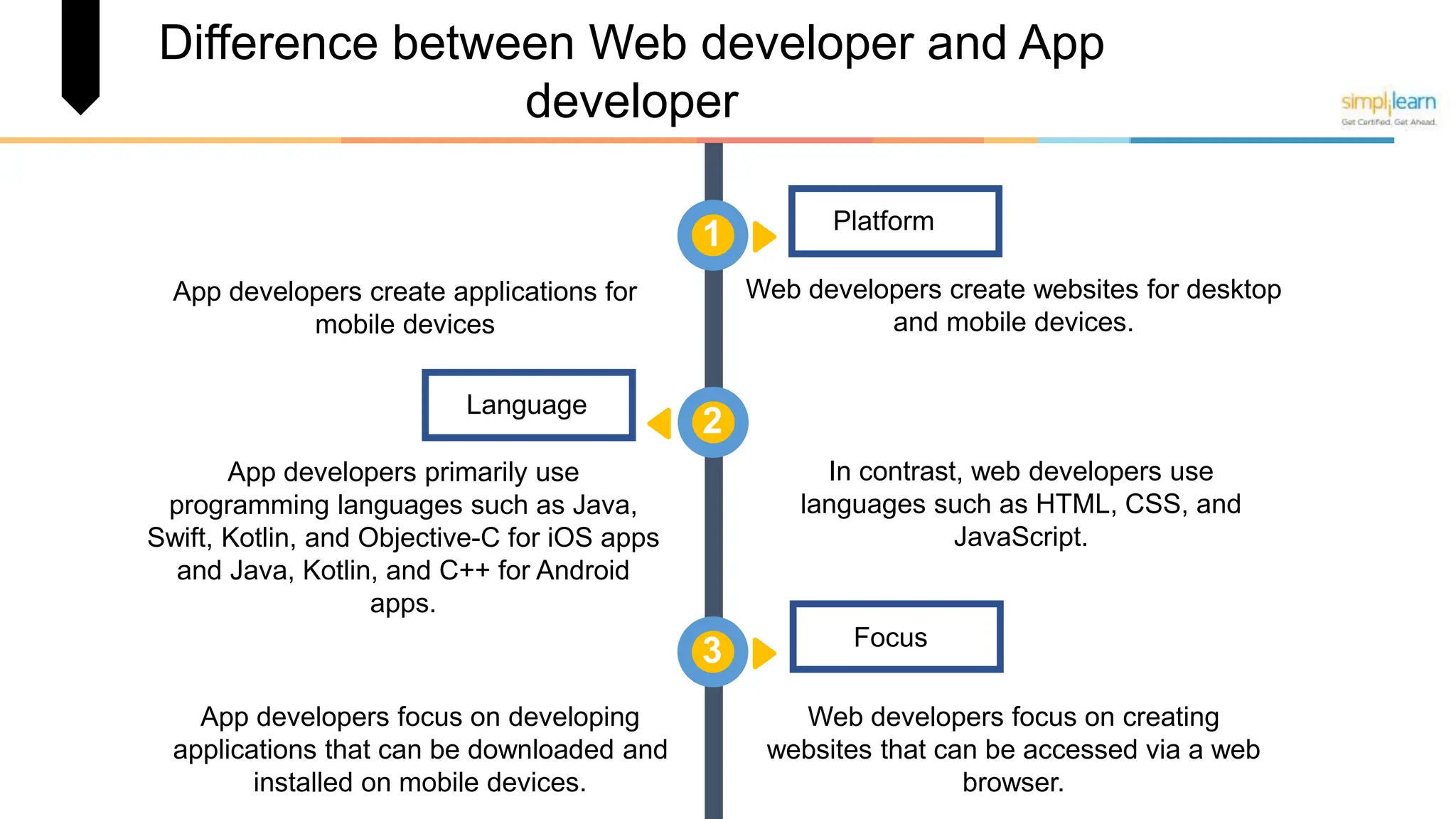Click yellow arrow pointing to Language

[661, 423]
